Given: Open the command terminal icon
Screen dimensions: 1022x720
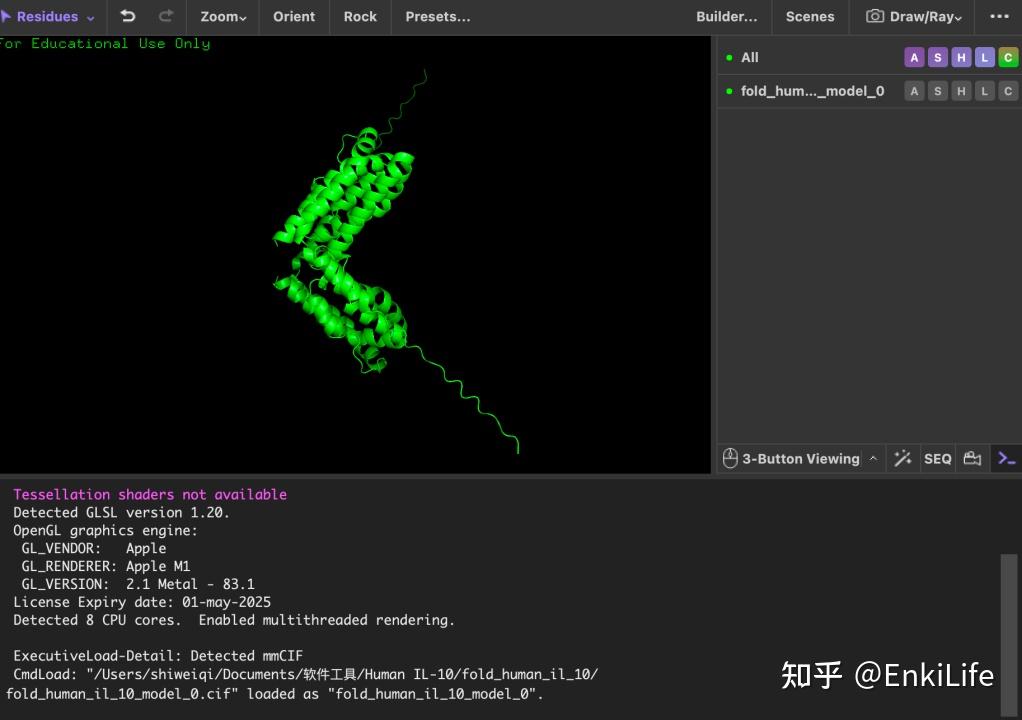Looking at the screenshot, I should point(1006,458).
